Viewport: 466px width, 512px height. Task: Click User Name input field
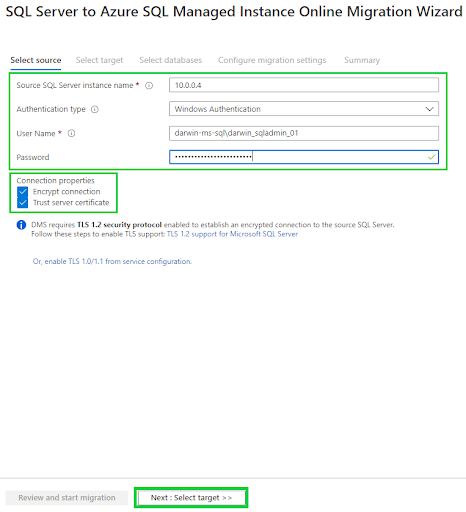pos(304,133)
